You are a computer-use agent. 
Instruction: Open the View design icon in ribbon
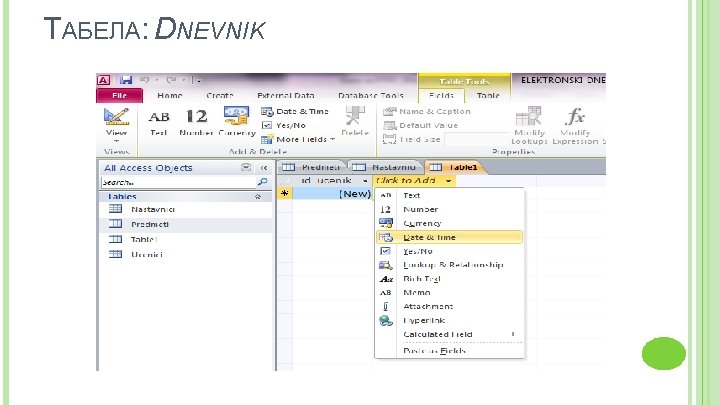click(116, 117)
